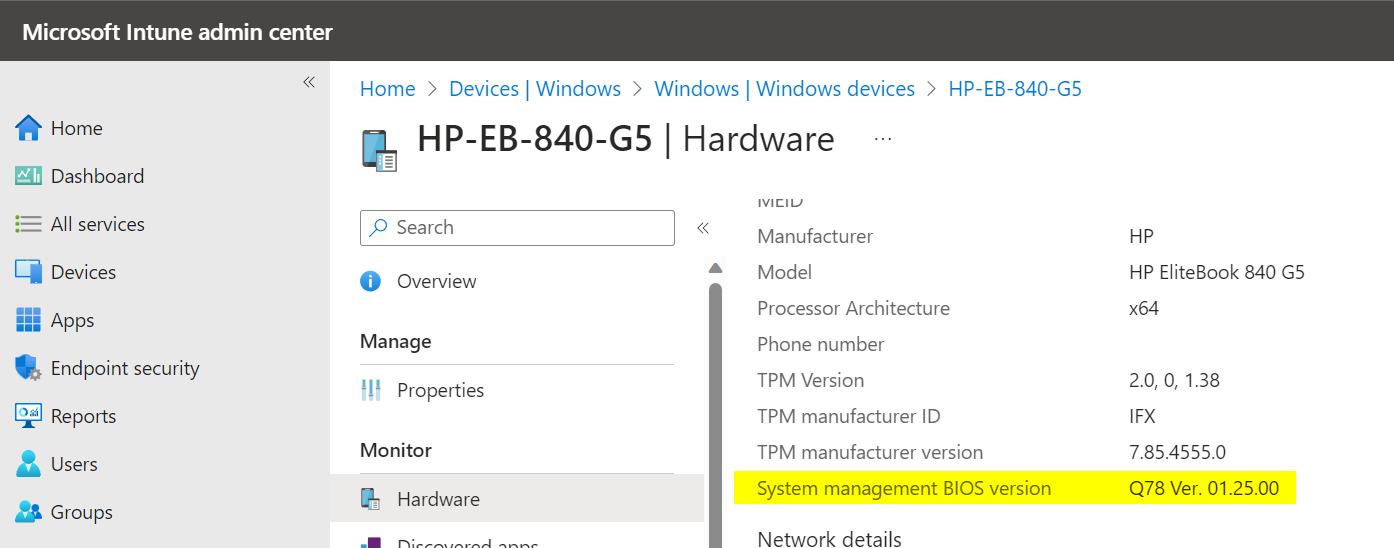This screenshot has width=1394, height=548.
Task: Go to Home breadcrumb link
Action: (x=387, y=89)
